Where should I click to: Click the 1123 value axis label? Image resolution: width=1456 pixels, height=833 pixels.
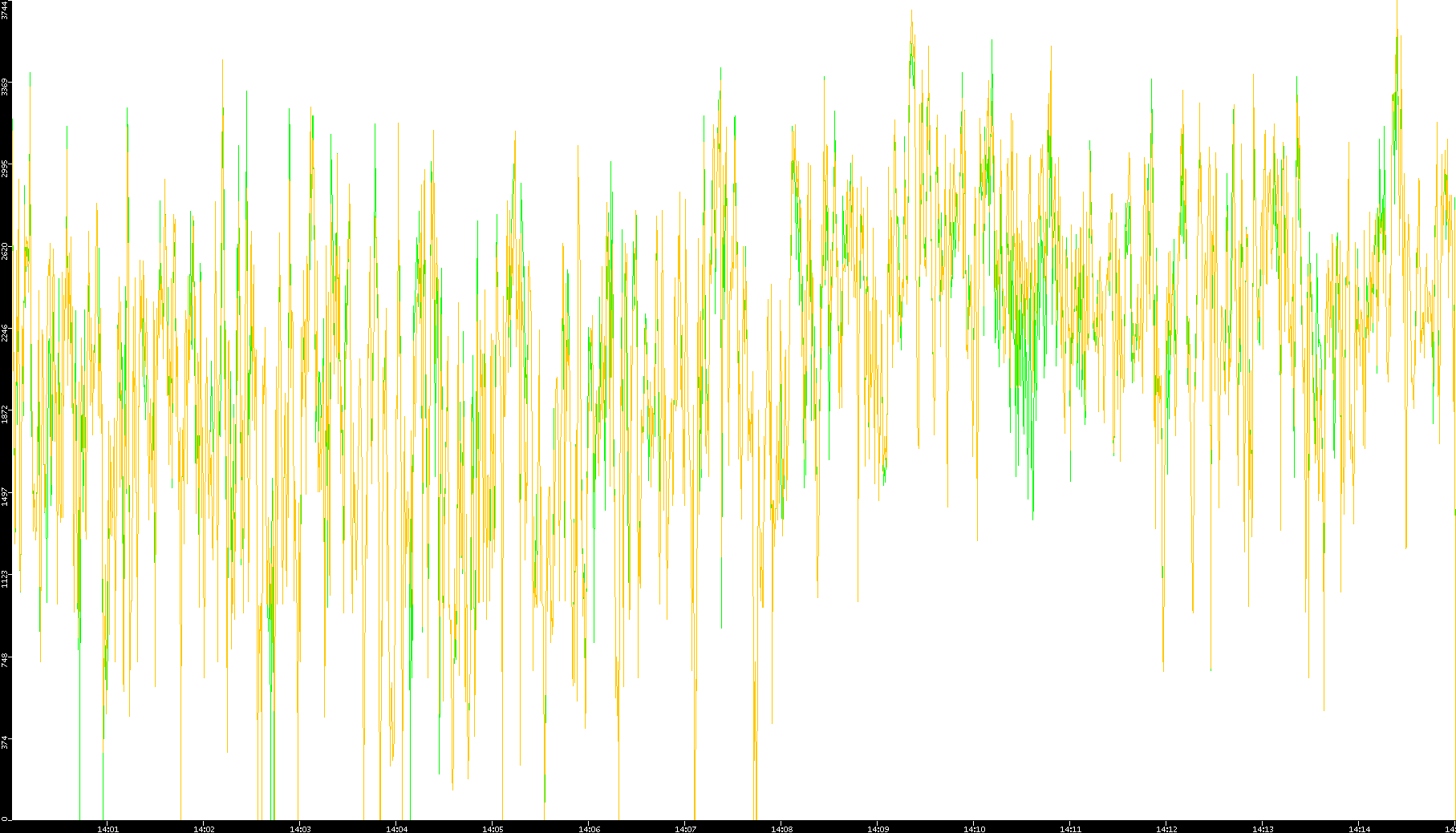(5, 578)
